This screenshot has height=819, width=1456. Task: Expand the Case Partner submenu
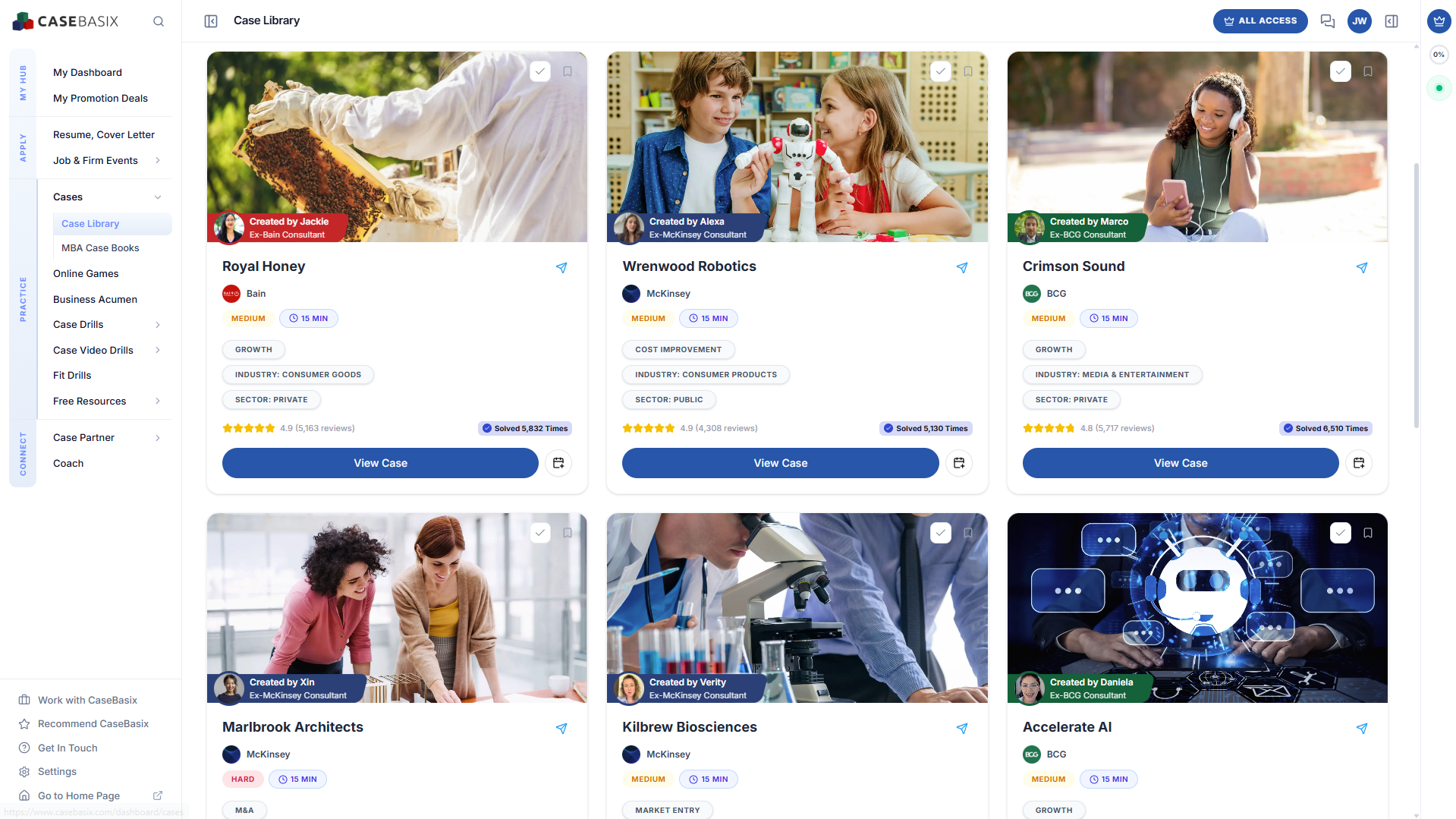coord(158,438)
